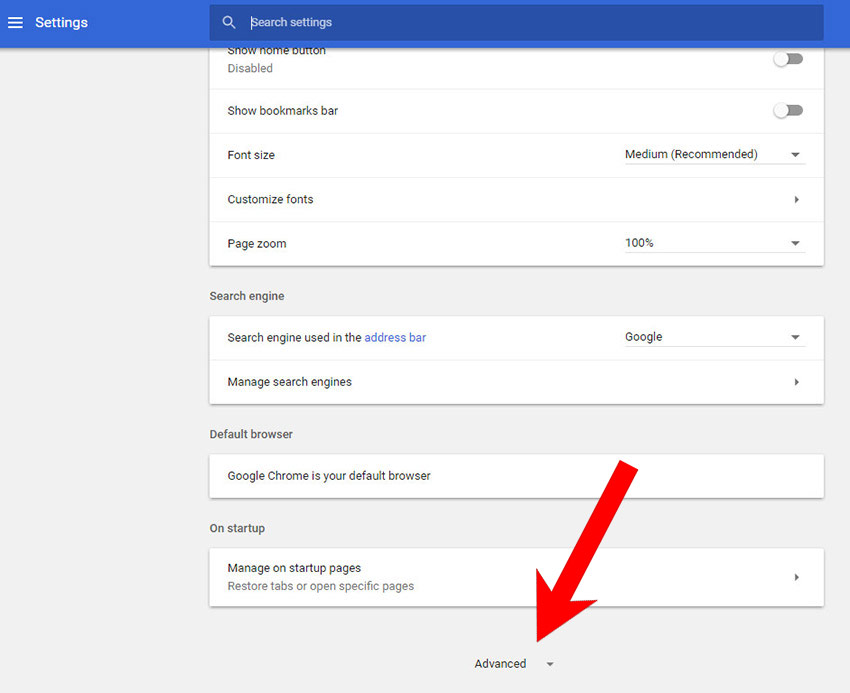
Task: Click Show bookmarks bar label
Action: (x=282, y=111)
